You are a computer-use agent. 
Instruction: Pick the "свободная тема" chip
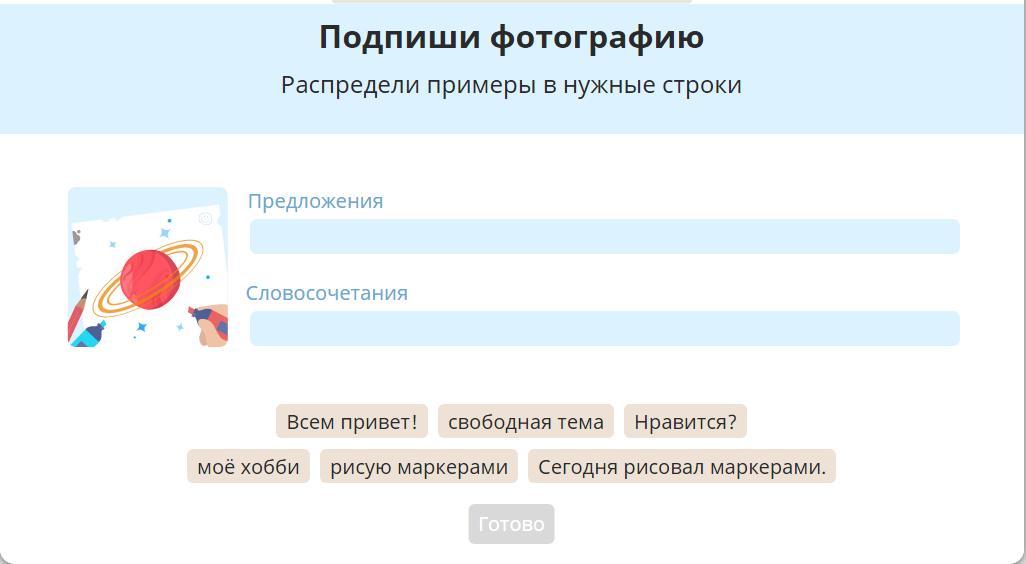click(526, 422)
